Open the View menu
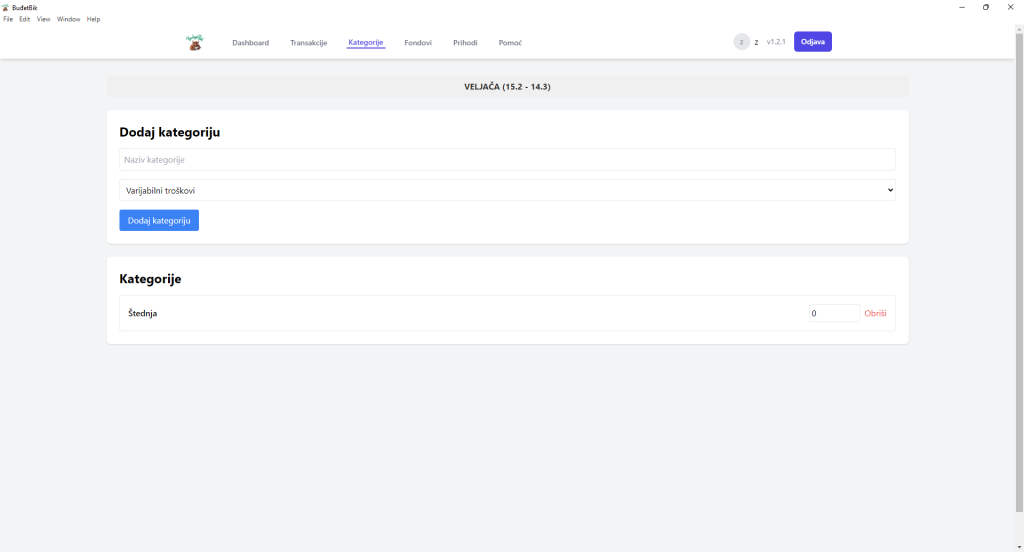Image resolution: width=1024 pixels, height=552 pixels. click(44, 19)
